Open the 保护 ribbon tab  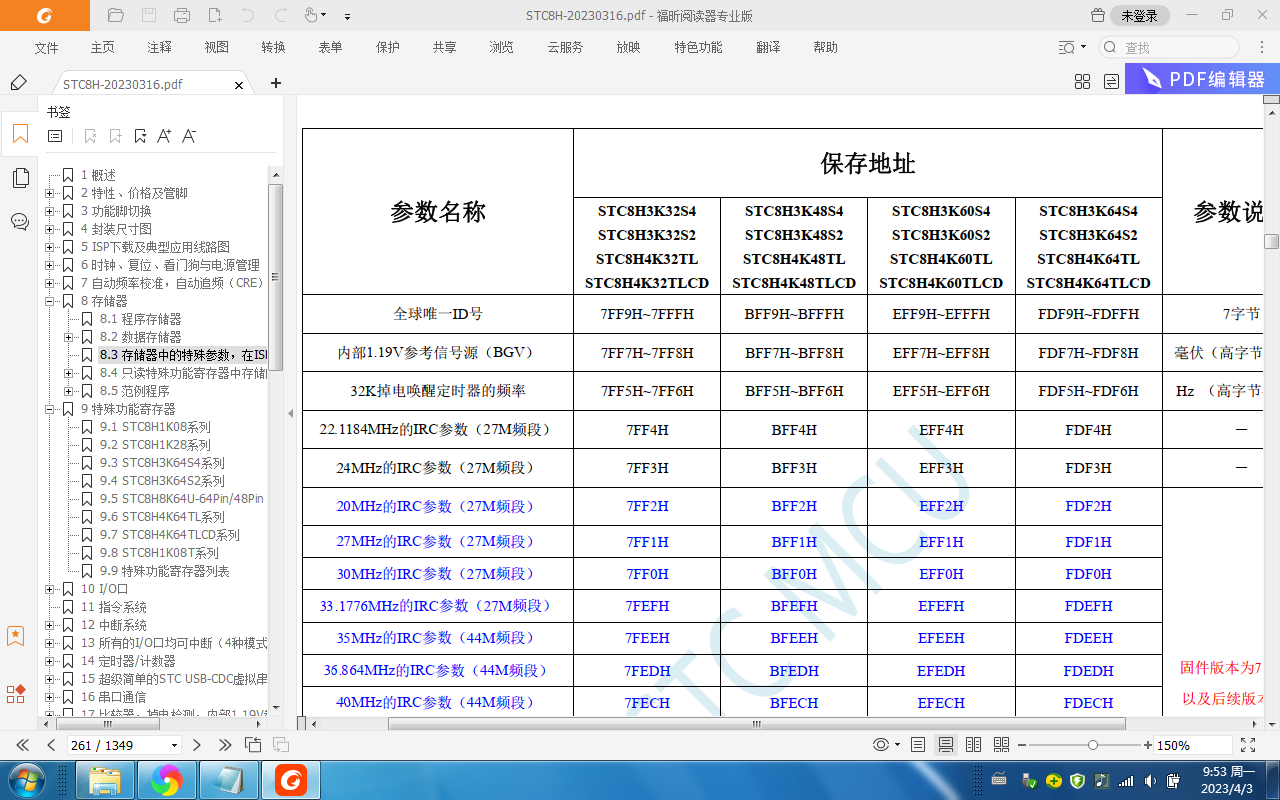coord(387,47)
